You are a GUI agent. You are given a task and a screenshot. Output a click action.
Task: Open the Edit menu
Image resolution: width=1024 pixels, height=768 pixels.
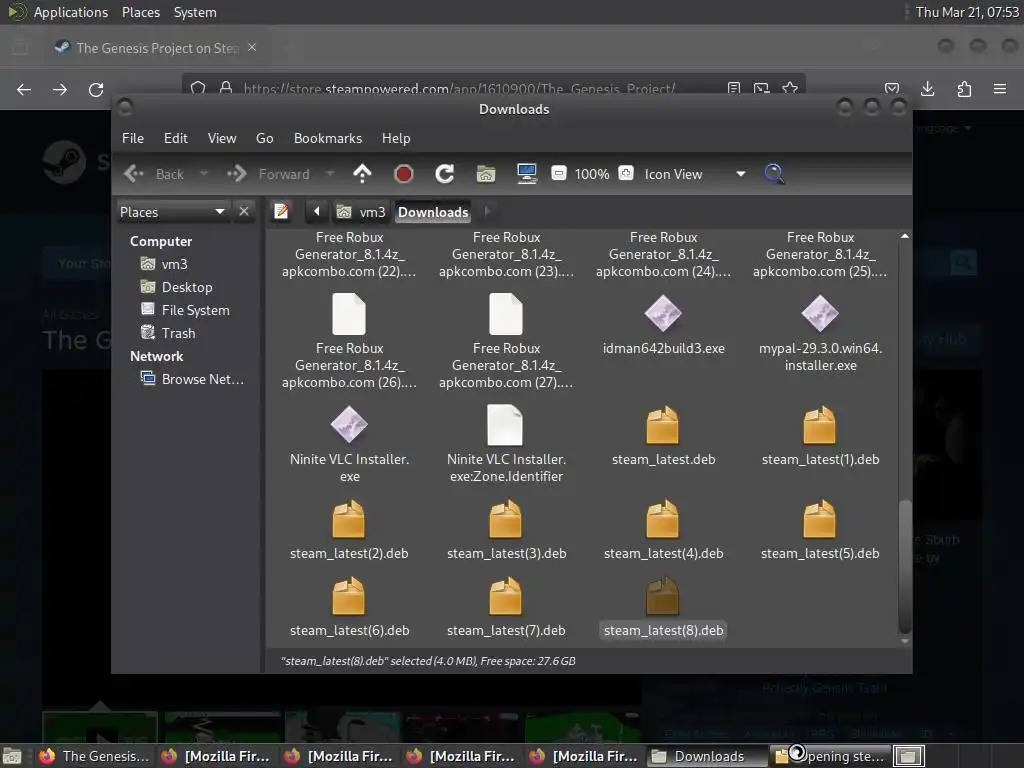click(x=175, y=138)
